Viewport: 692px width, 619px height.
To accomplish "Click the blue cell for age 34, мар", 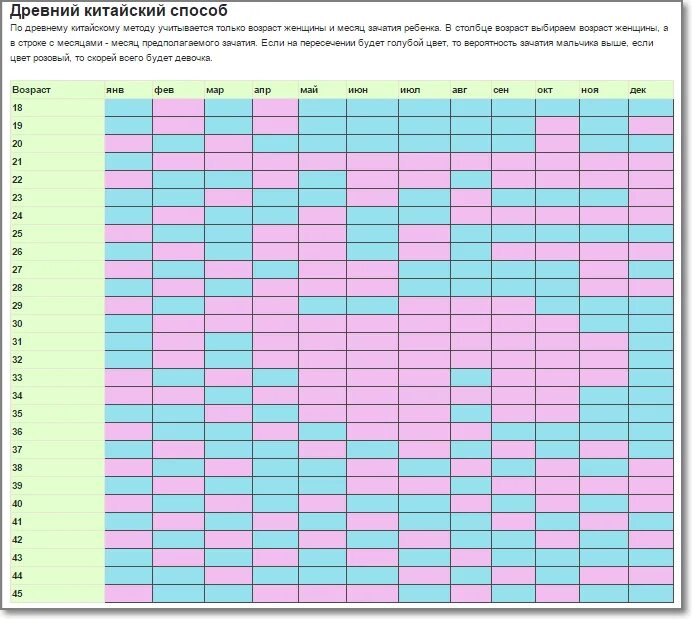I will 228,396.
